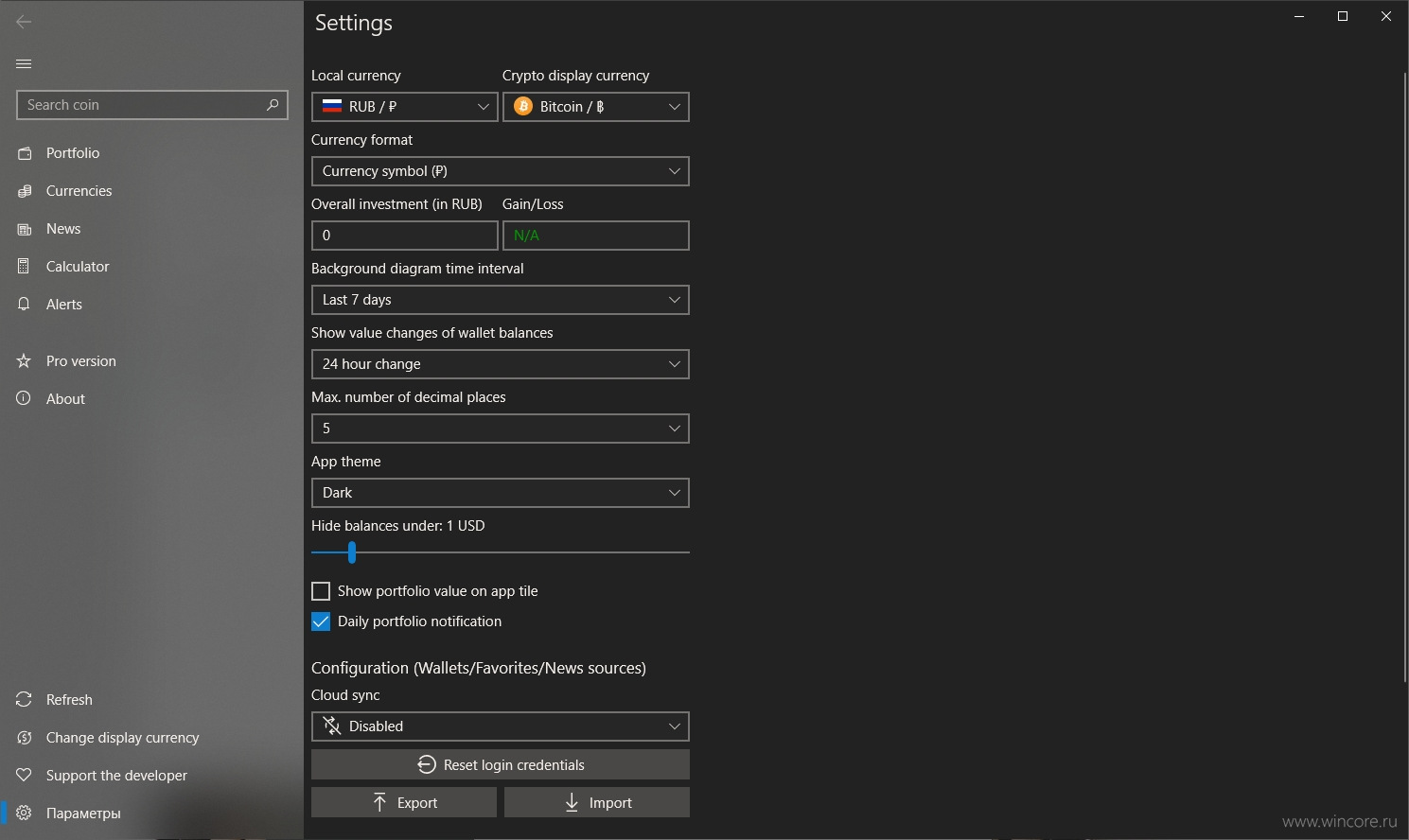Open the Local currency RUB dropdown

(405, 107)
